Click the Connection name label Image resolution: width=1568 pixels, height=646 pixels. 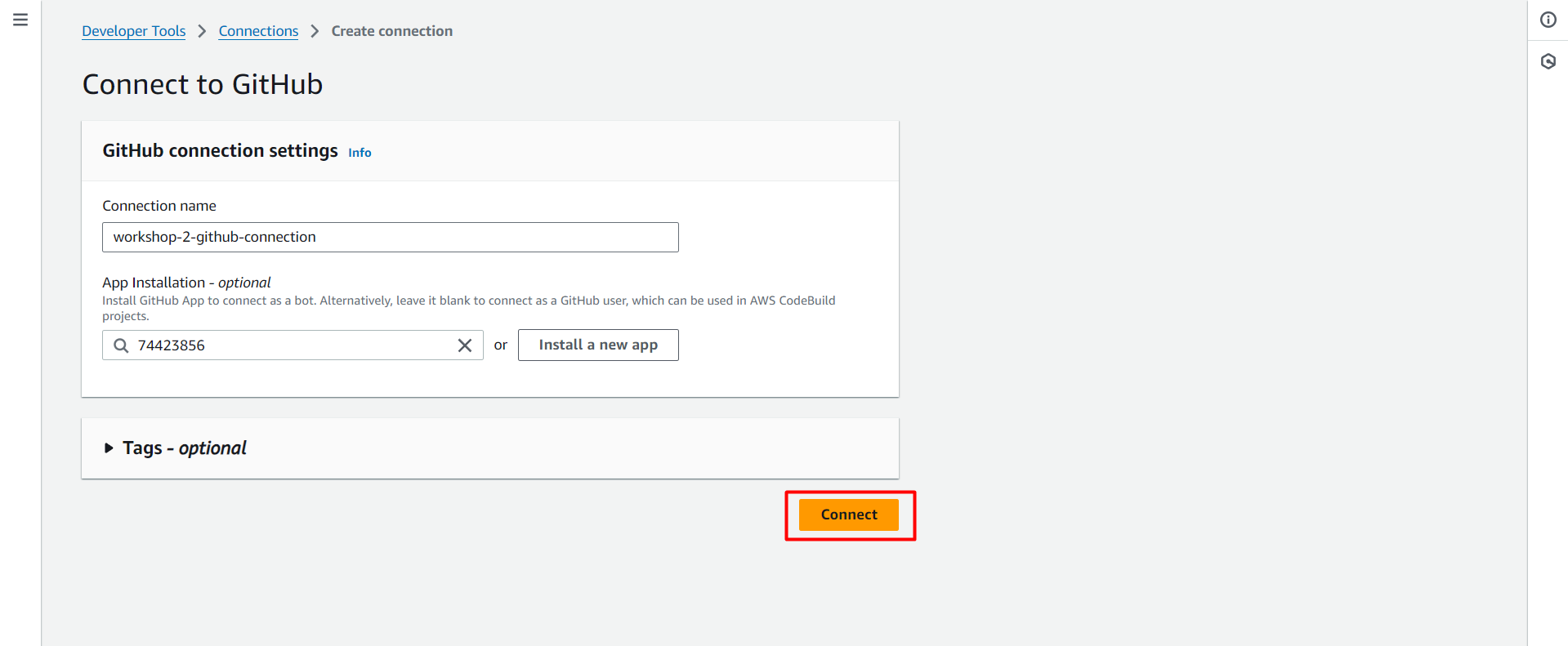coord(159,206)
